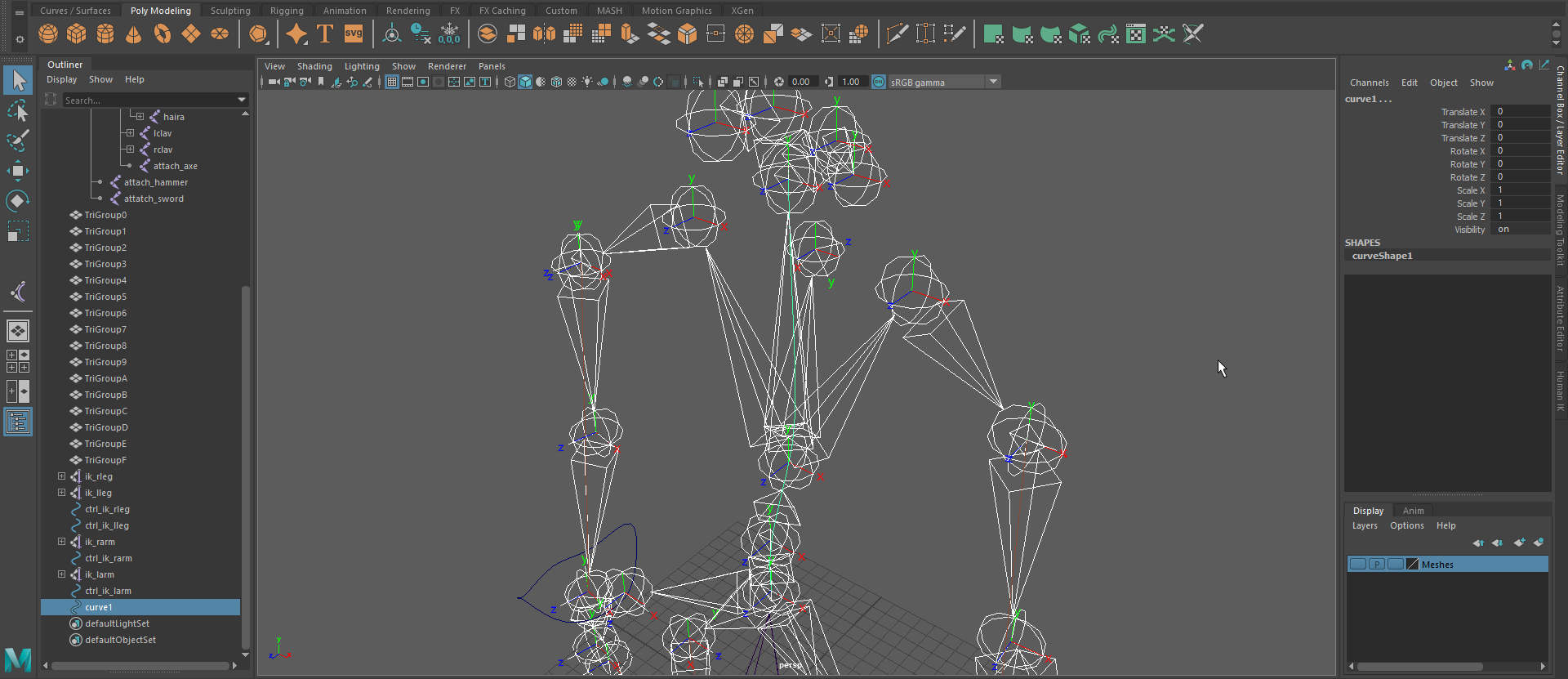Open the Outliner search filter dropdown arrow
This screenshot has height=679, width=1568.
click(242, 100)
